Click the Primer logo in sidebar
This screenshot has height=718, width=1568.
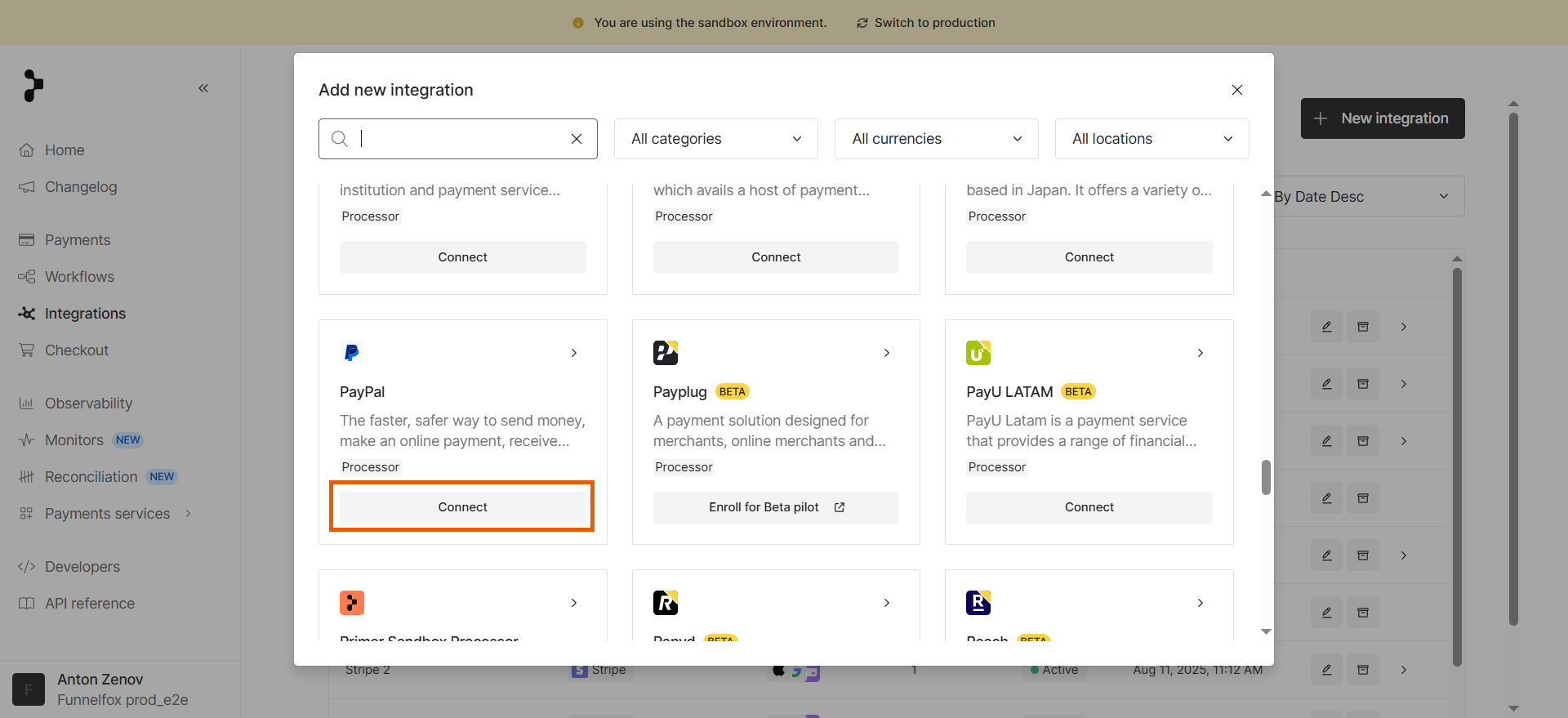click(33, 86)
